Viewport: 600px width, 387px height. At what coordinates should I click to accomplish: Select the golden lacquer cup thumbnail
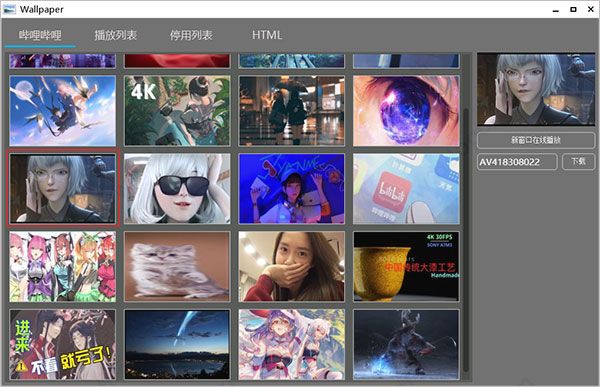click(x=406, y=266)
